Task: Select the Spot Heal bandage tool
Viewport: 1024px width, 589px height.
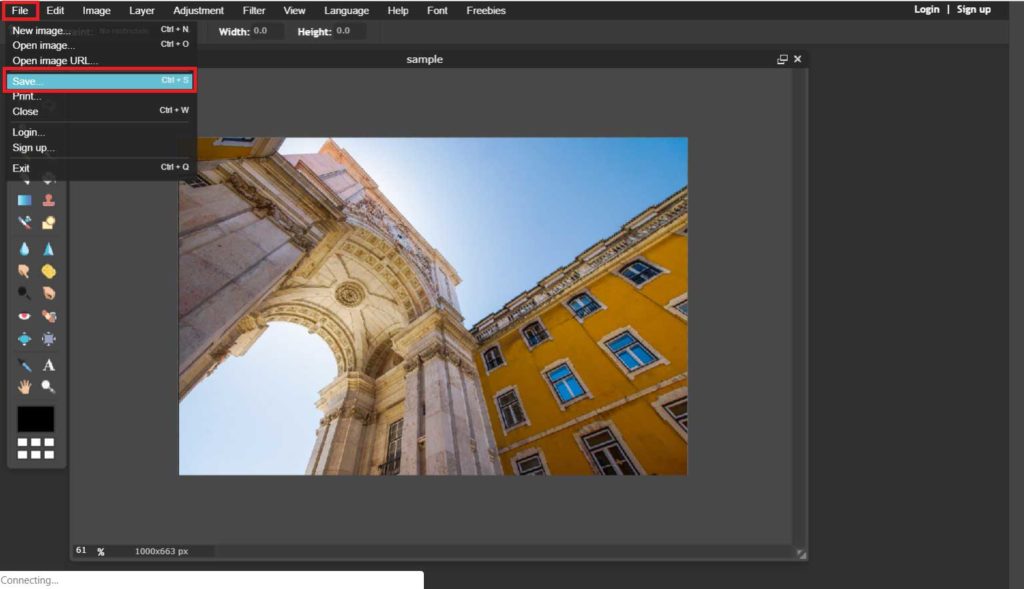Action: click(48, 316)
